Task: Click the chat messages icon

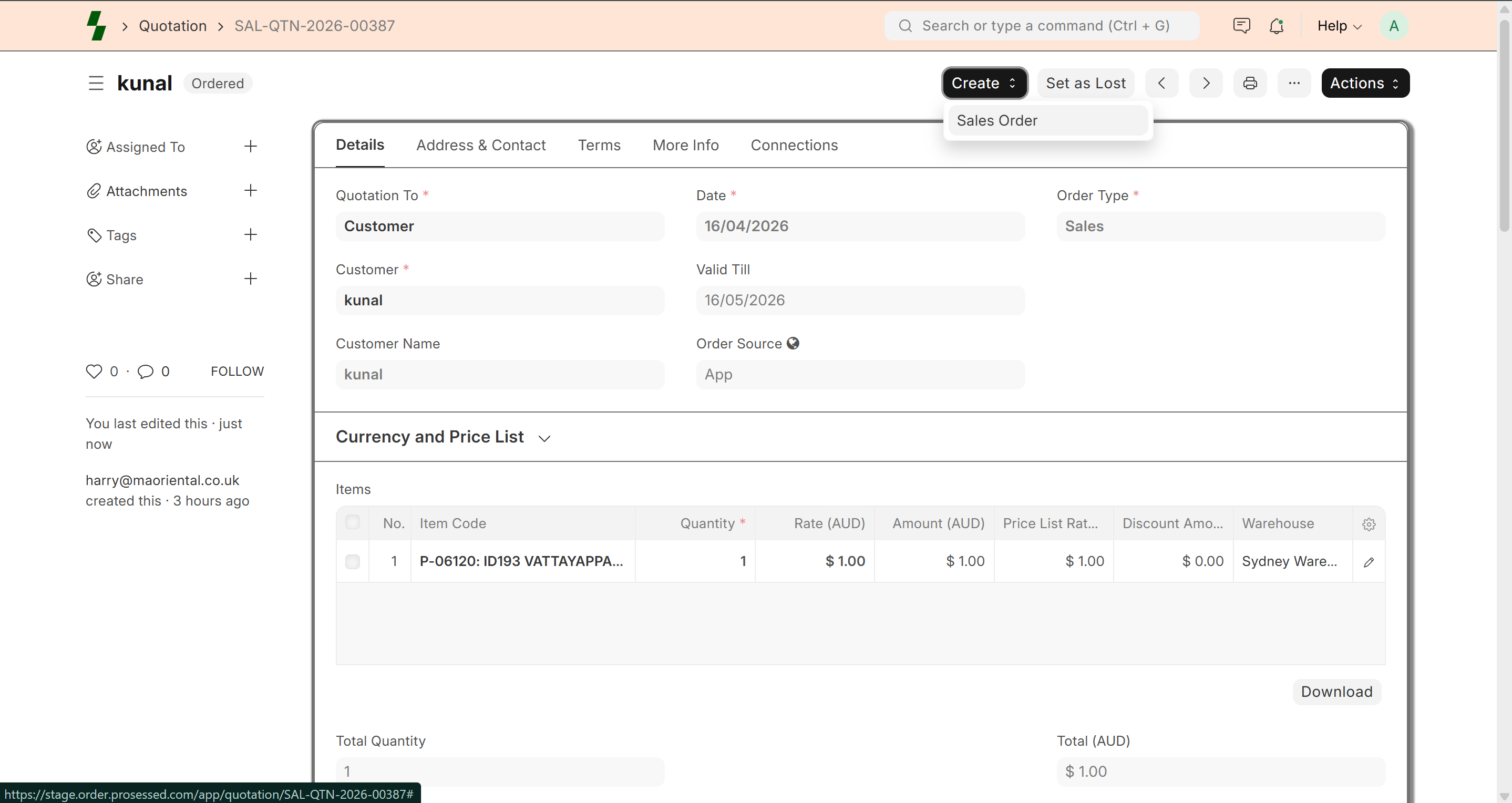Action: click(x=1241, y=26)
